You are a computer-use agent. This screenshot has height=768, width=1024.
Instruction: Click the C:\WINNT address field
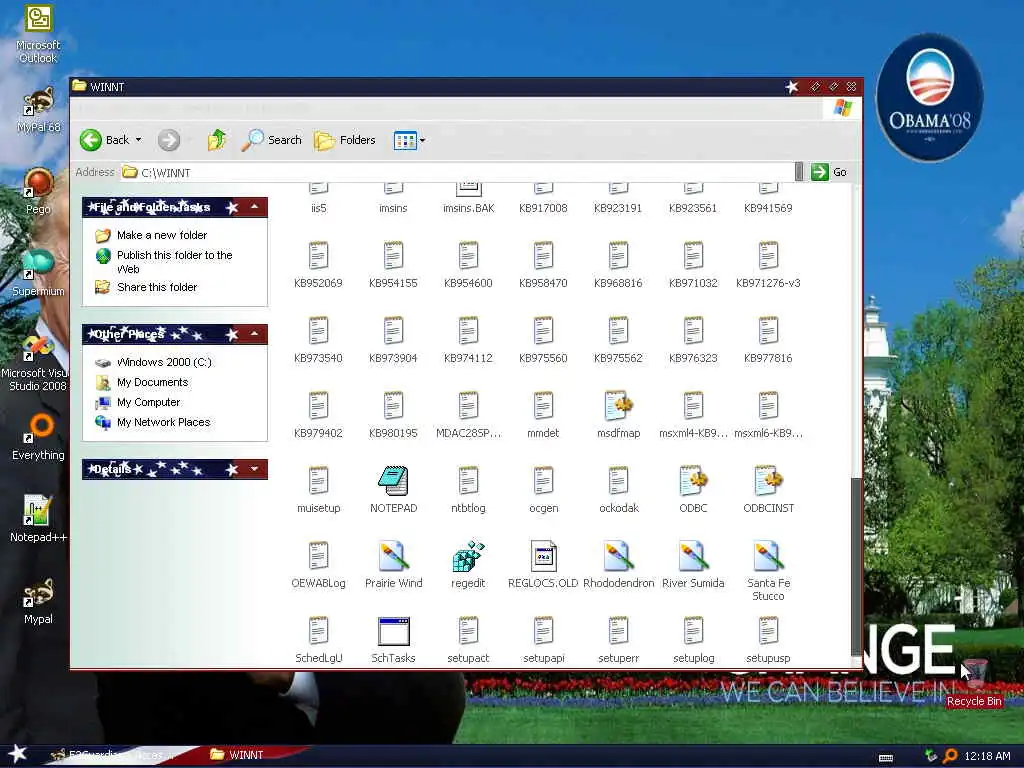457,172
